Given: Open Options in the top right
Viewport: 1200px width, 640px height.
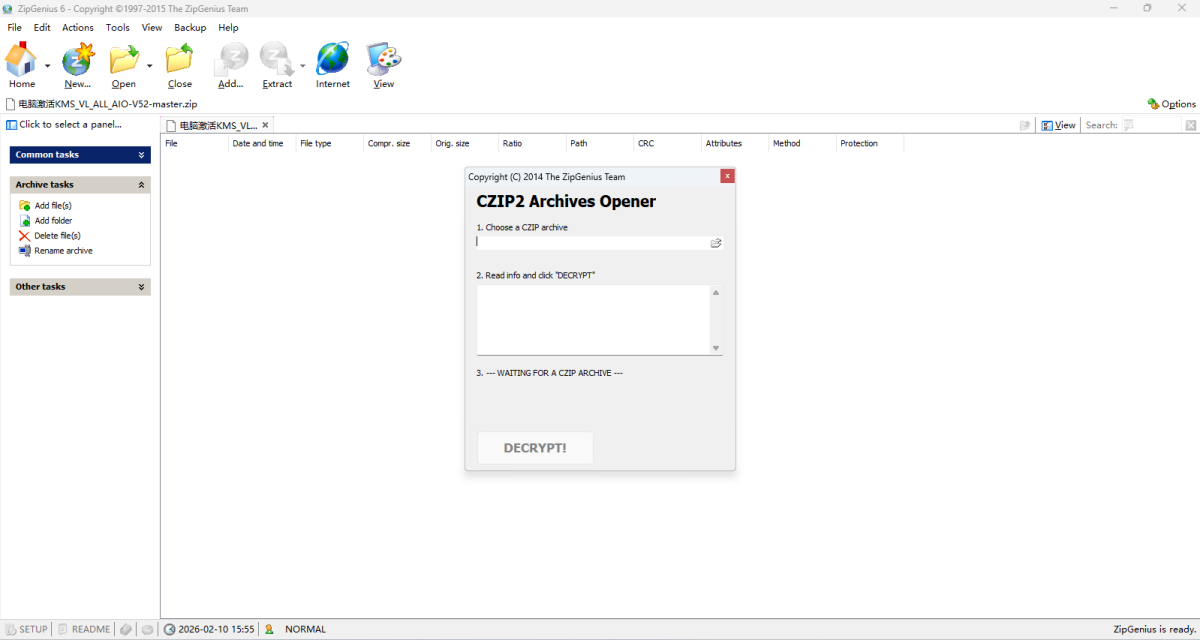Looking at the screenshot, I should 1171,104.
